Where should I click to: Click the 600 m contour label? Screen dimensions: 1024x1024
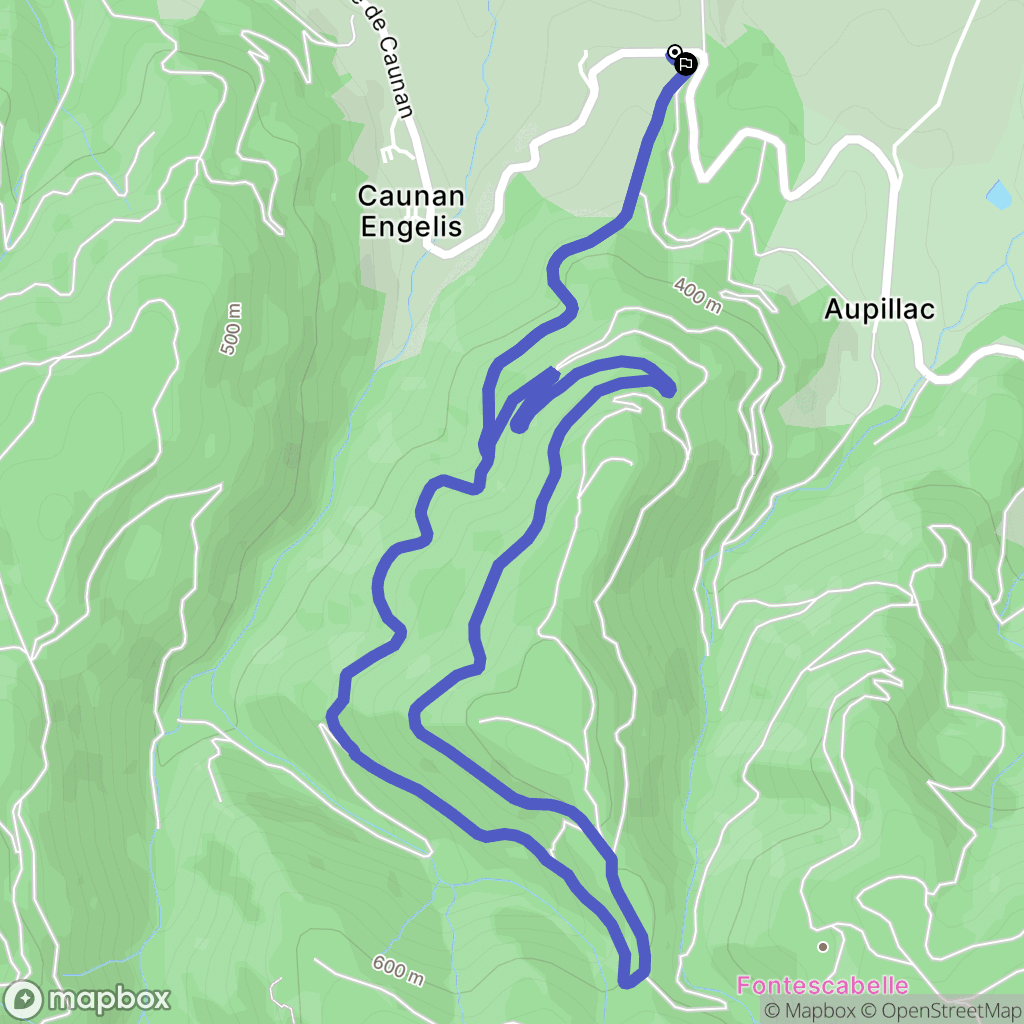click(398, 970)
